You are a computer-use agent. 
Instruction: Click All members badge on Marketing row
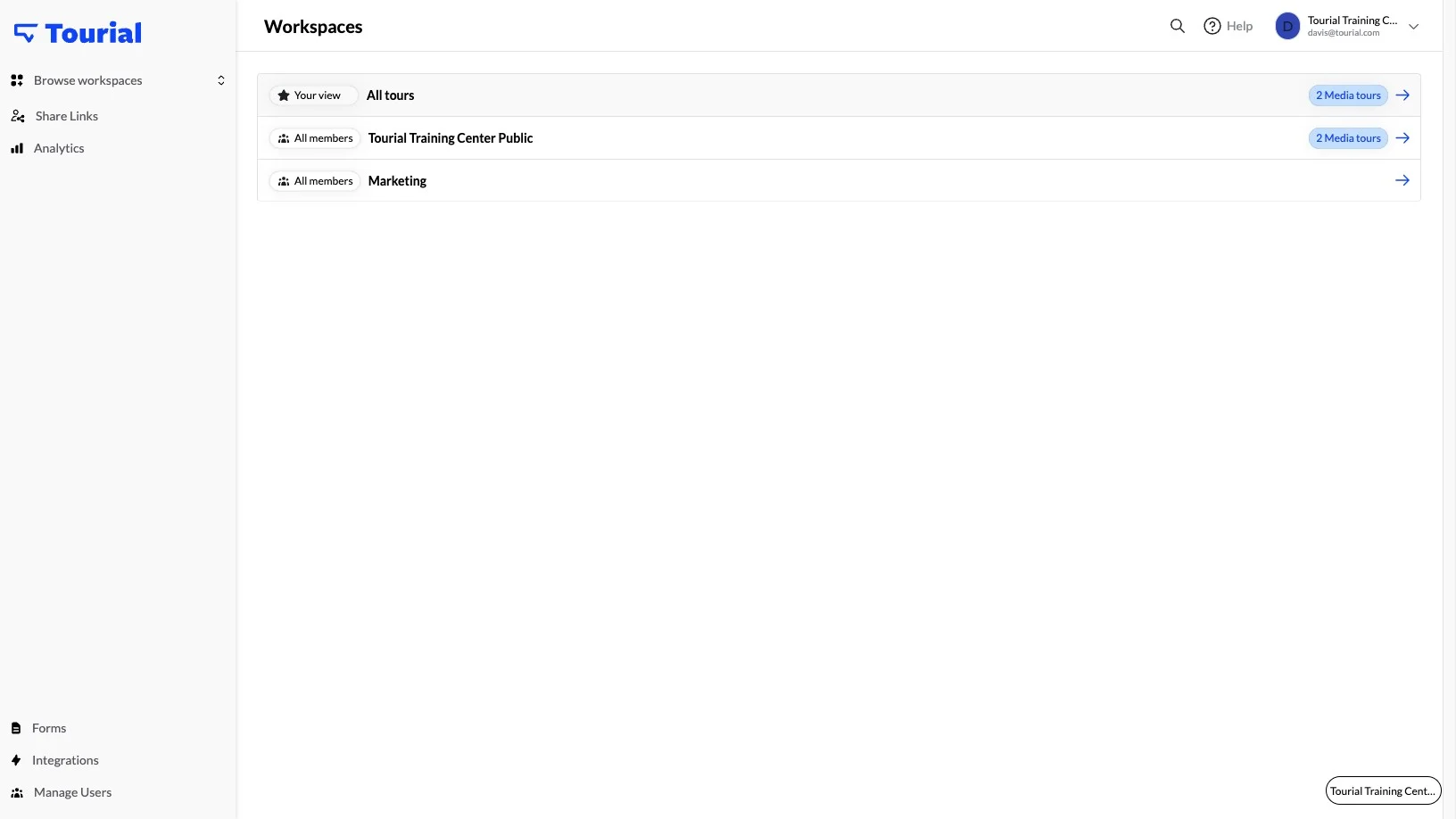pyautogui.click(x=315, y=181)
